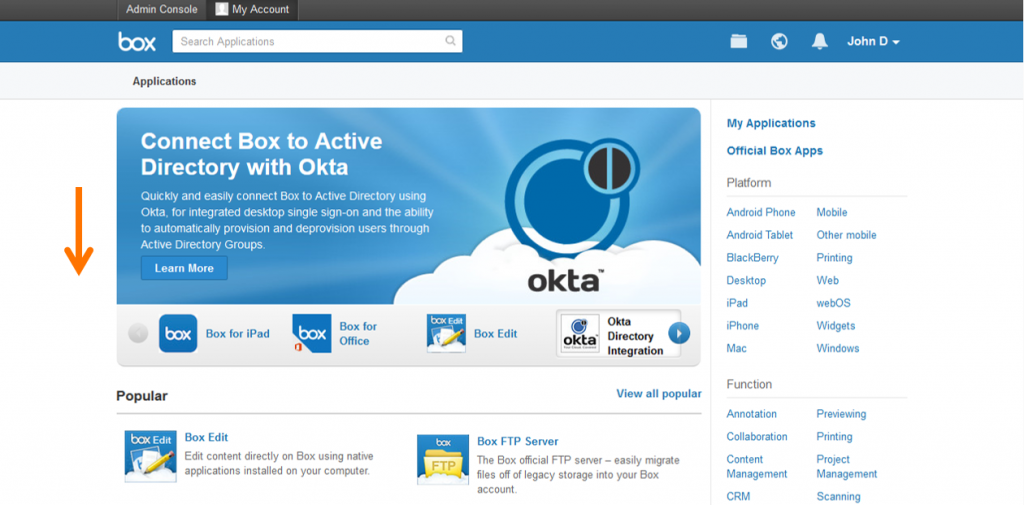The width and height of the screenshot is (1024, 505).
Task: Open the files folder icon in header
Action: pos(739,41)
